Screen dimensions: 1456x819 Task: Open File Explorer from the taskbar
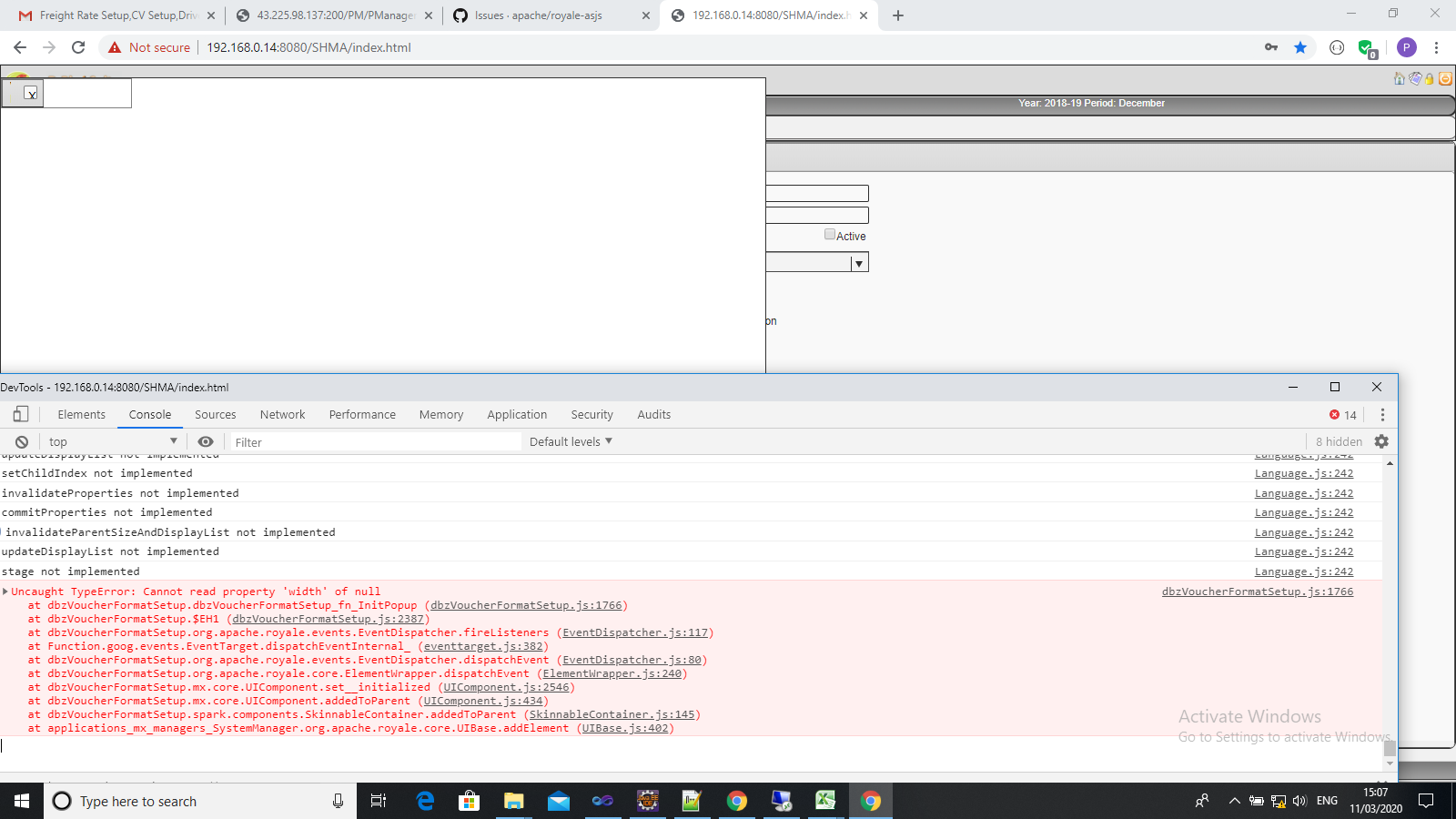[x=514, y=801]
